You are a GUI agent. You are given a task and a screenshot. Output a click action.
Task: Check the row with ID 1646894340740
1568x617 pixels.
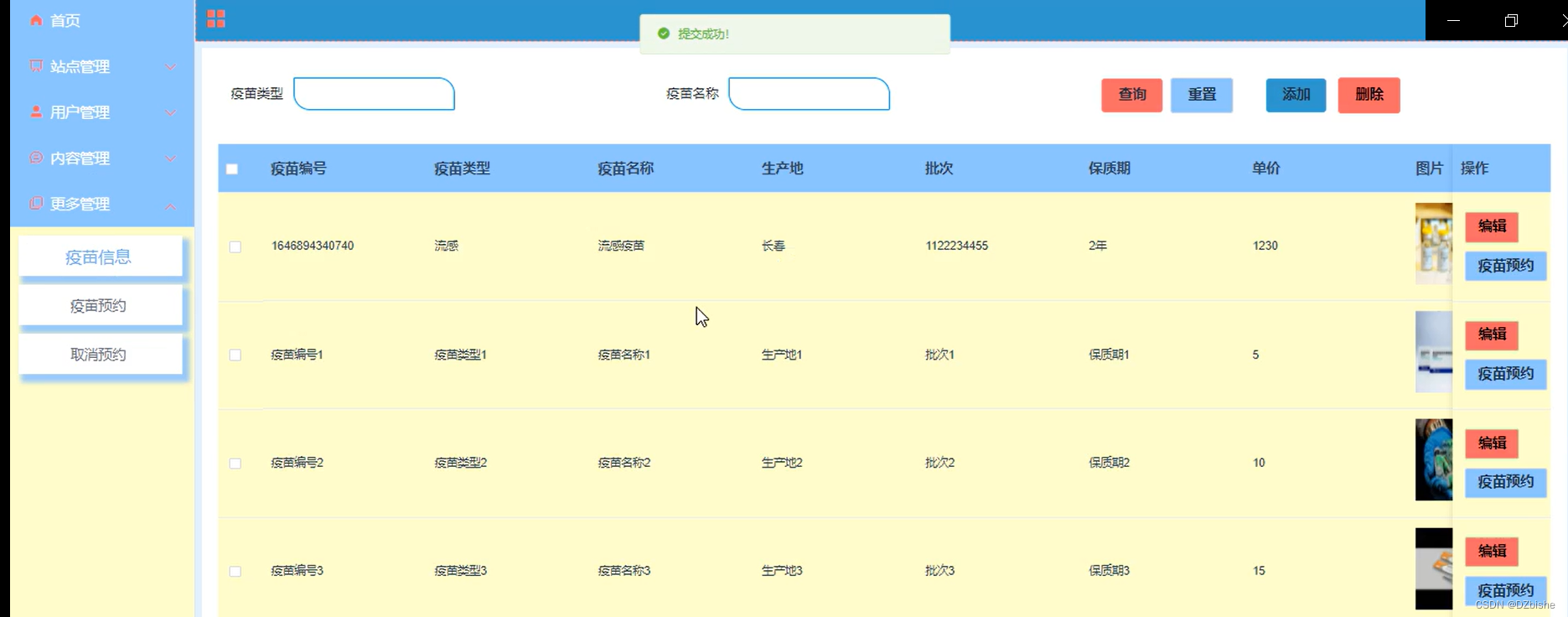click(x=235, y=246)
